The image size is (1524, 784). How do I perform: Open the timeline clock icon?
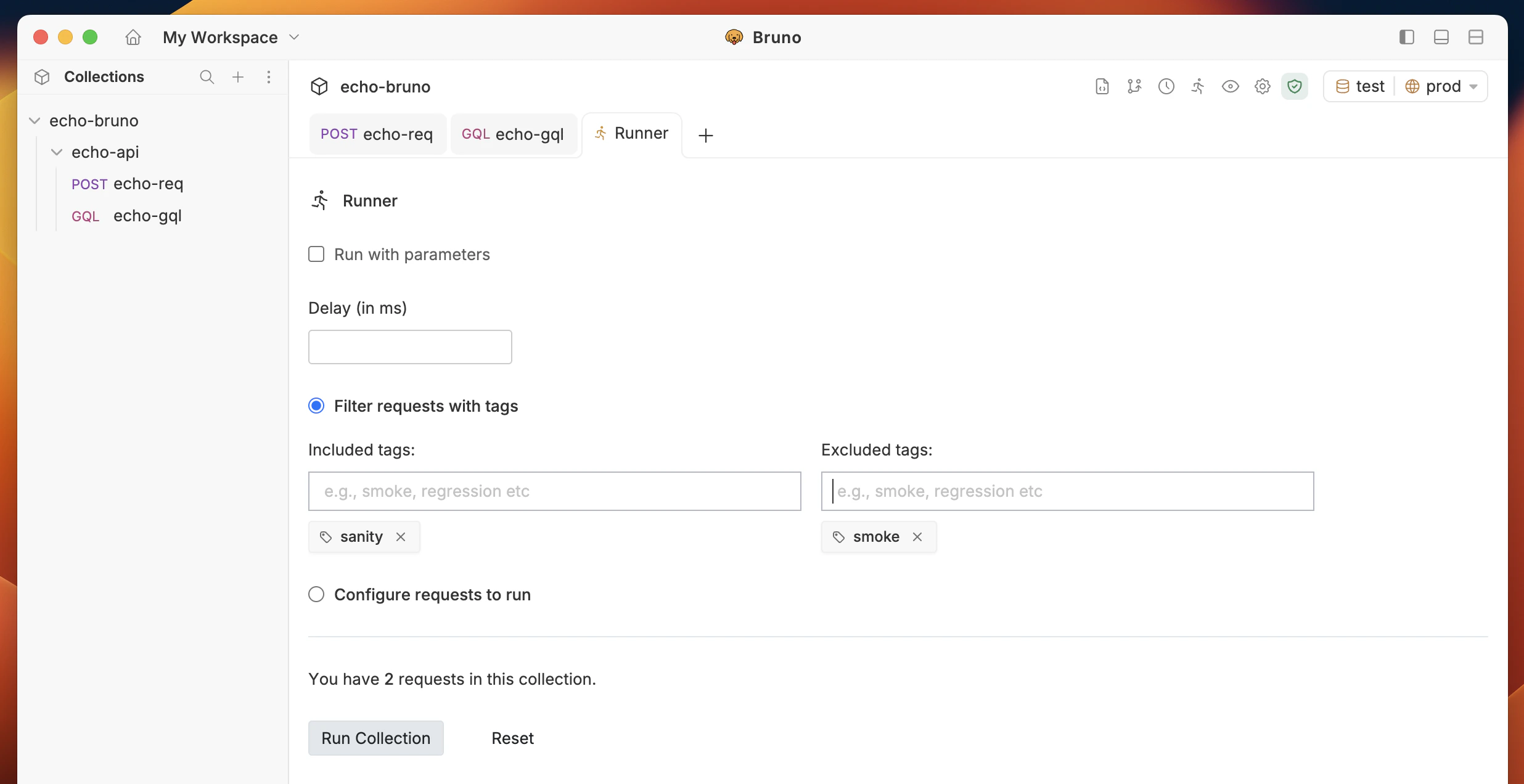(x=1166, y=86)
